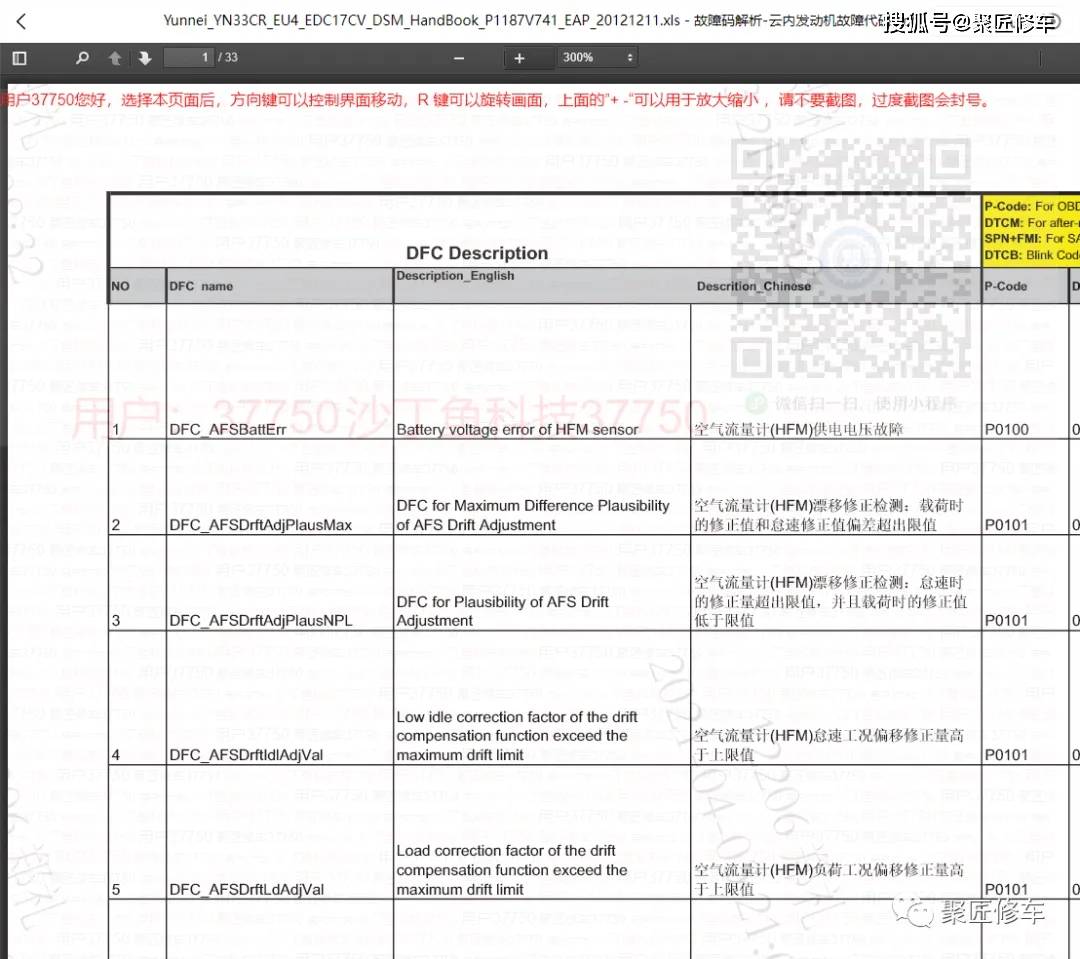Viewport: 1080px width, 959px height.
Task: Click the back arrow in title bar
Action: point(22,22)
